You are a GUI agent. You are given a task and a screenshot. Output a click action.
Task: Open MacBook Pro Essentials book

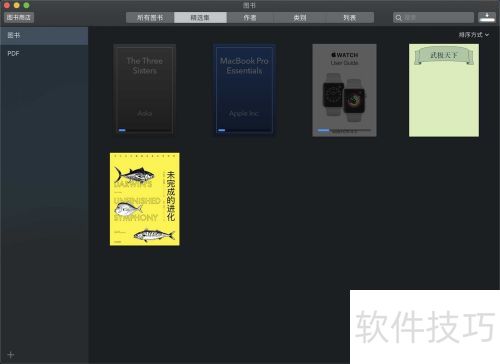pyautogui.click(x=244, y=89)
